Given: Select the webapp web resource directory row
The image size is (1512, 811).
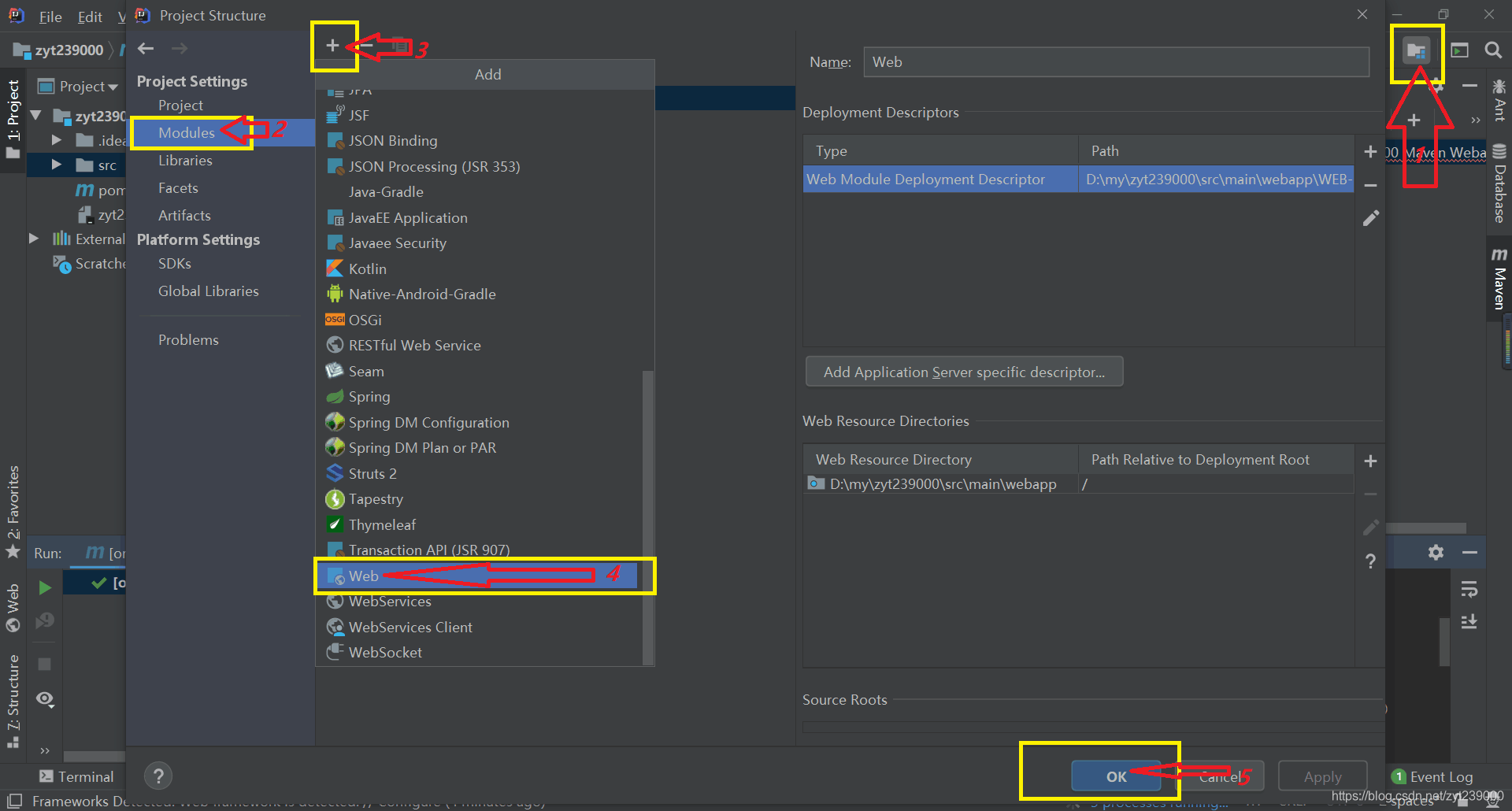Looking at the screenshot, I should (x=1078, y=483).
